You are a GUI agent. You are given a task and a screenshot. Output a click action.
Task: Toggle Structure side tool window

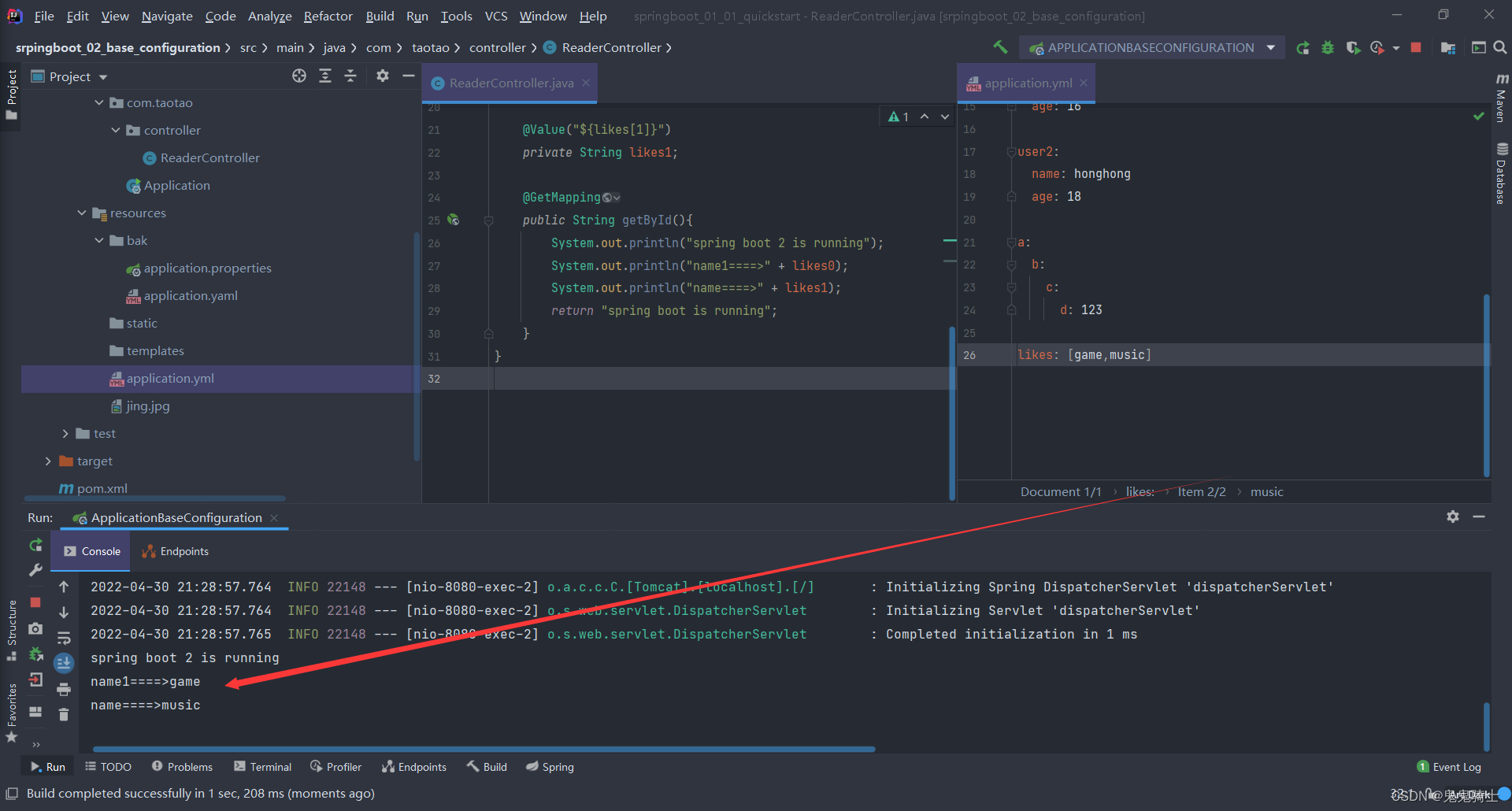11,630
